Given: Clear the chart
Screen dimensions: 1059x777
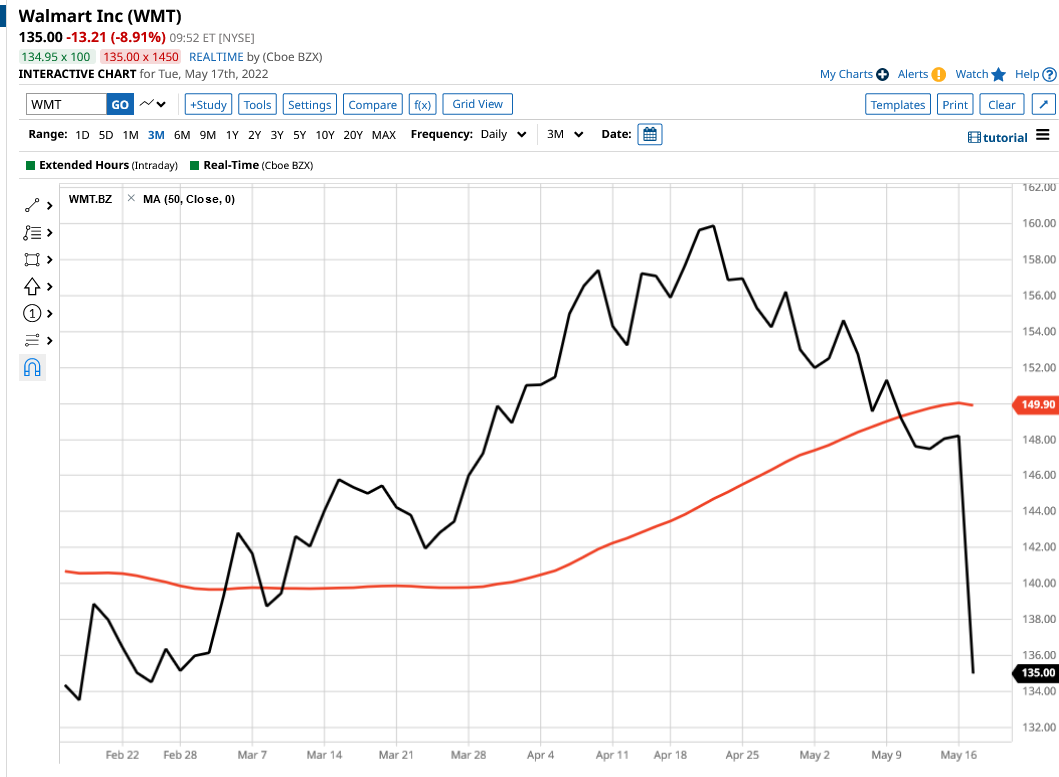Looking at the screenshot, I should tap(1002, 105).
